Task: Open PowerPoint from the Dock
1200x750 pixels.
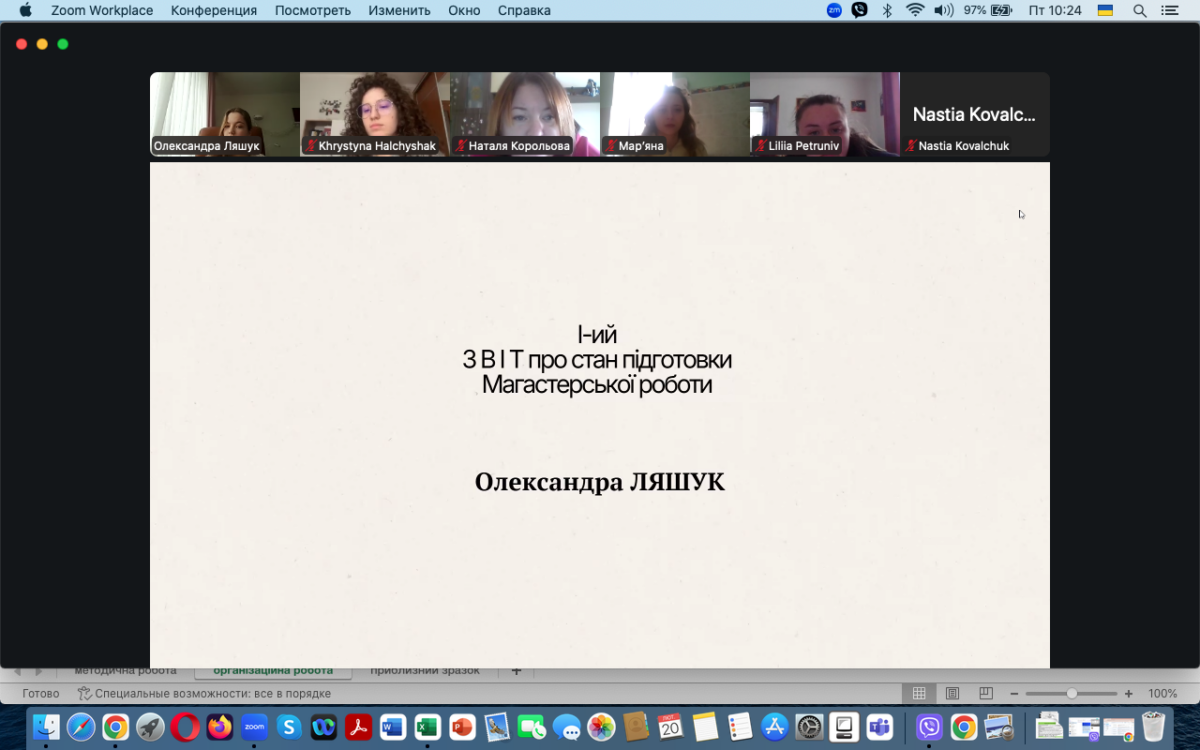Action: click(462, 727)
